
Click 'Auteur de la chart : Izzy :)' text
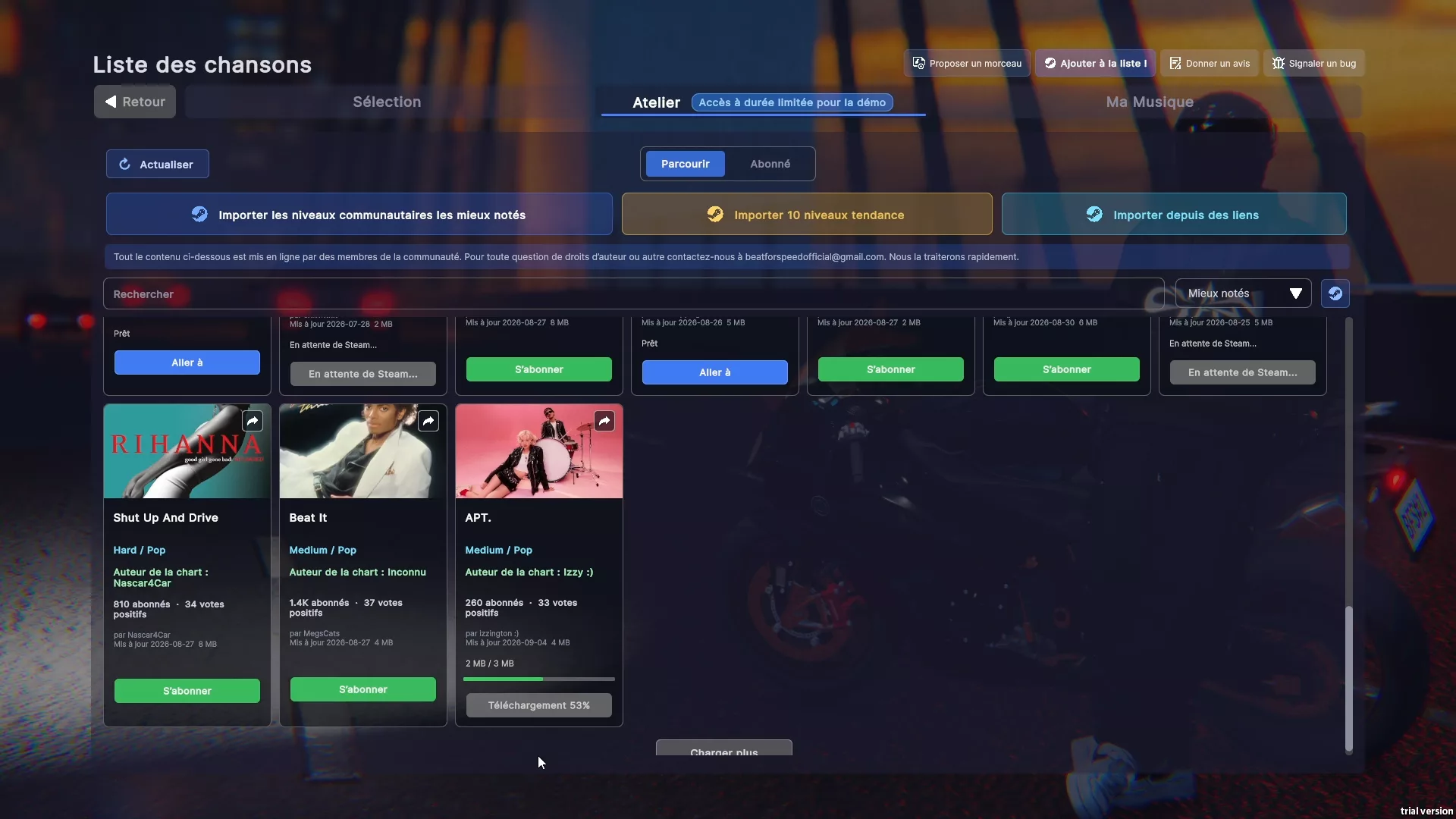529,573
